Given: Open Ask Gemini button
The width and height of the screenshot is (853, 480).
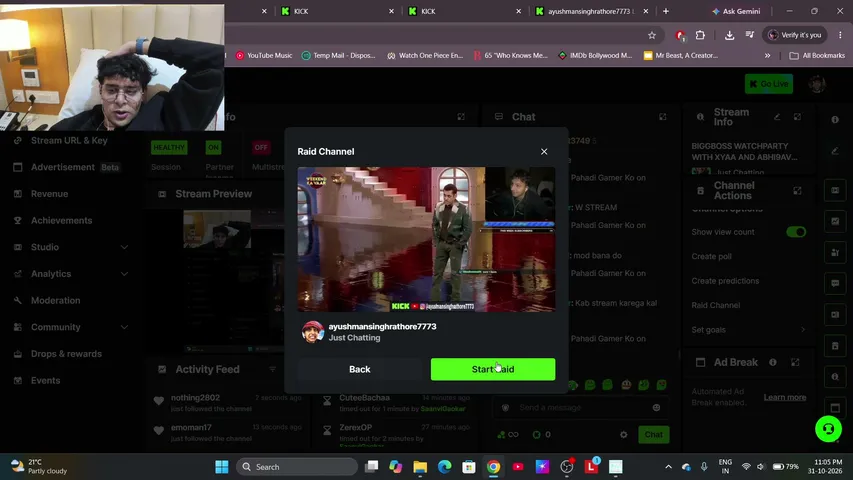Looking at the screenshot, I should [736, 11].
